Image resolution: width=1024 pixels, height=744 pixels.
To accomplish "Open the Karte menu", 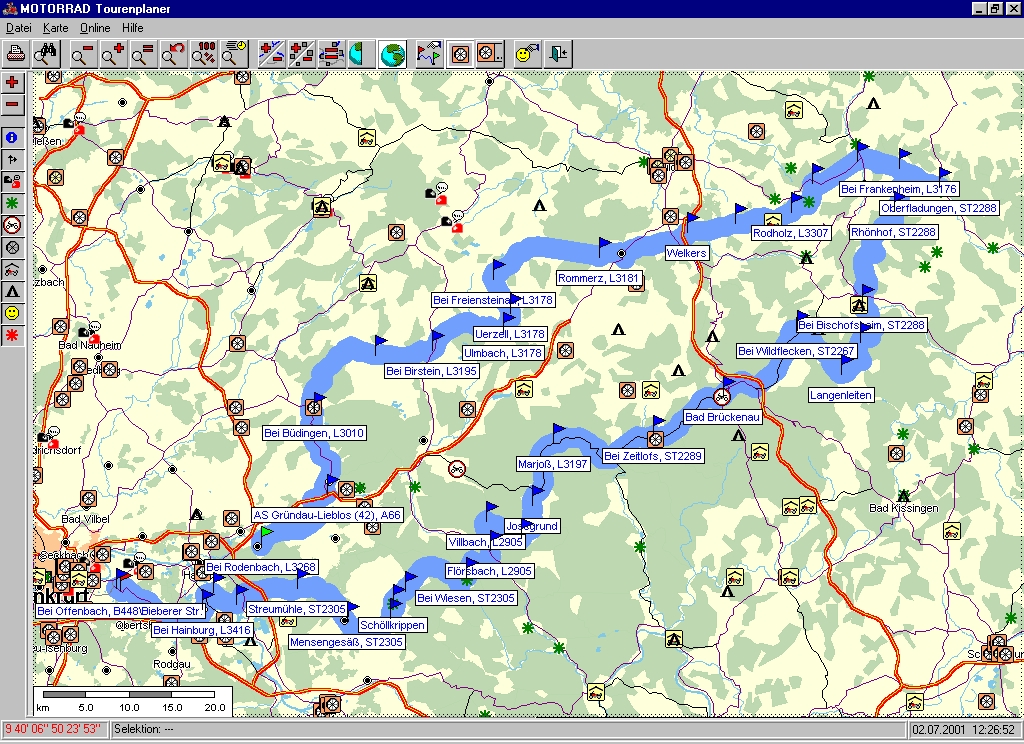I will tap(56, 28).
